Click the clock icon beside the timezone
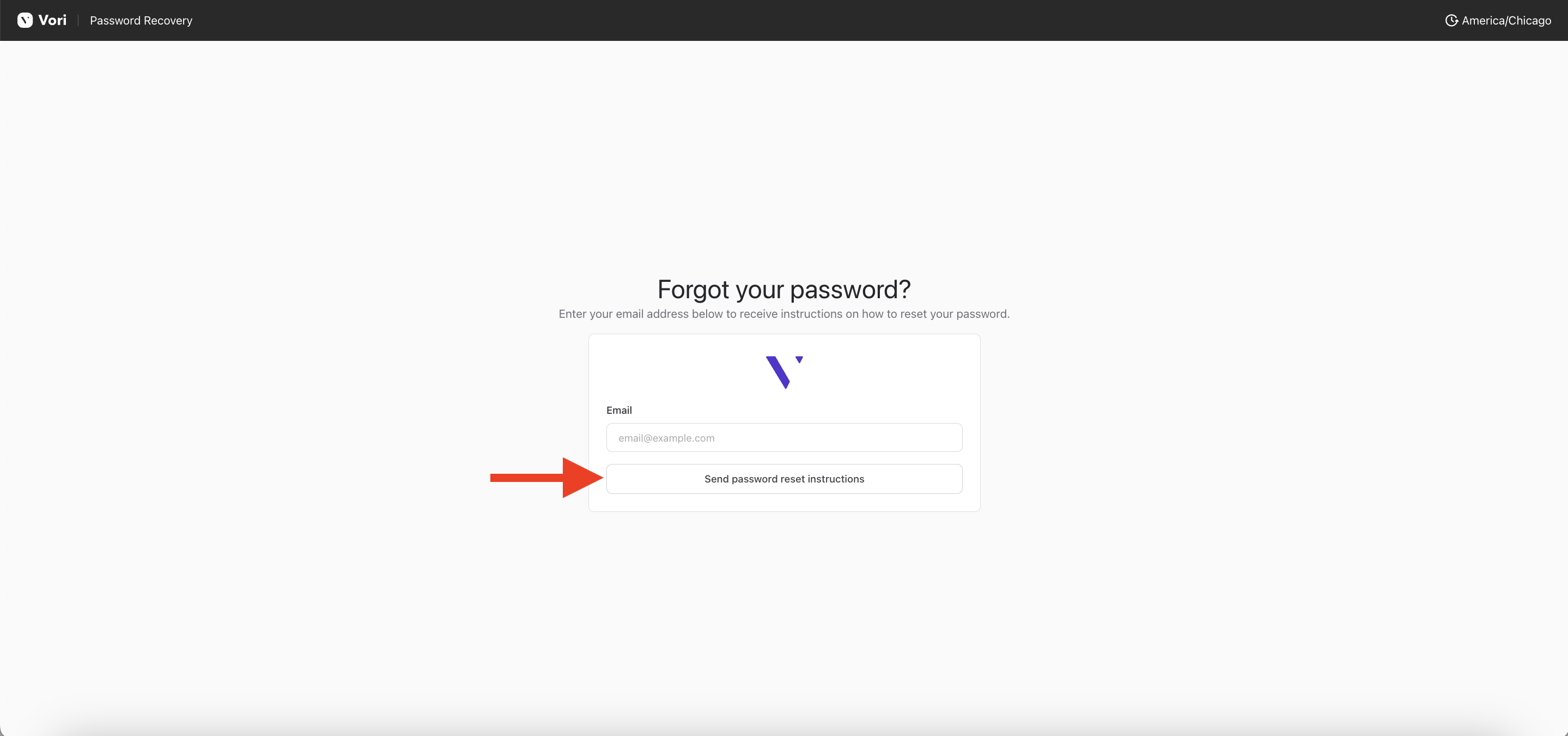Image resolution: width=1568 pixels, height=736 pixels. pyautogui.click(x=1451, y=21)
